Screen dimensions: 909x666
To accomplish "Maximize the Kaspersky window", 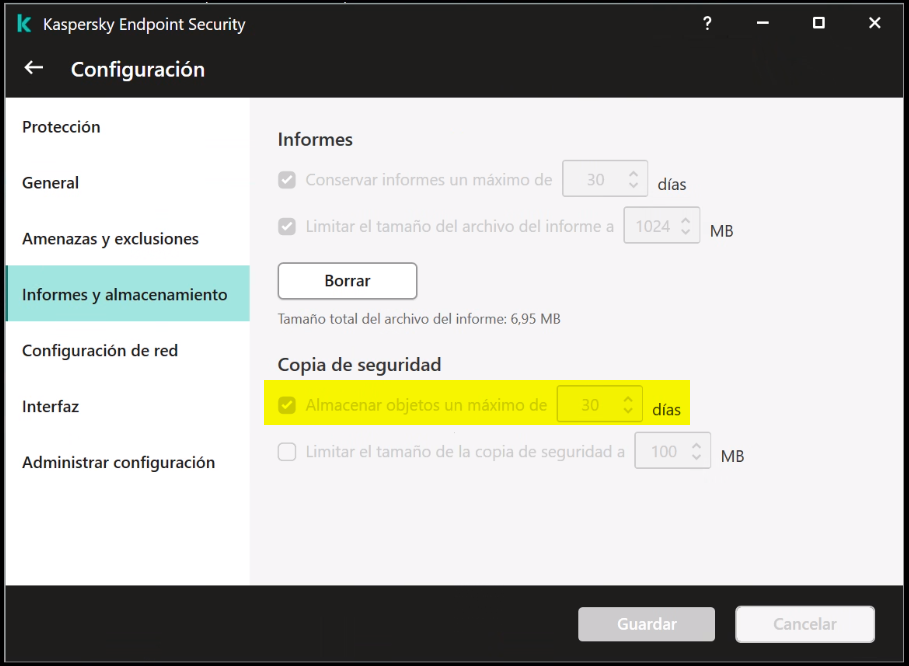I will 819,23.
